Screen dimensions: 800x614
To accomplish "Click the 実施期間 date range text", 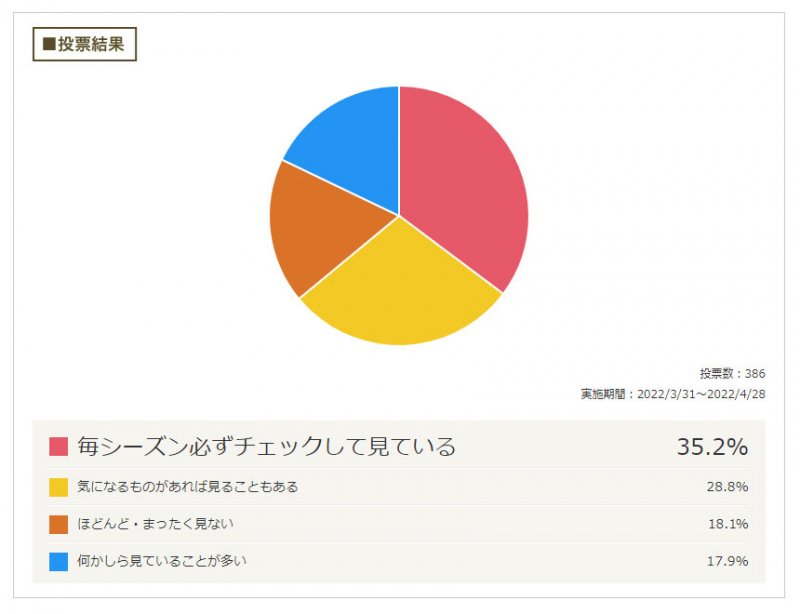I will [x=673, y=394].
